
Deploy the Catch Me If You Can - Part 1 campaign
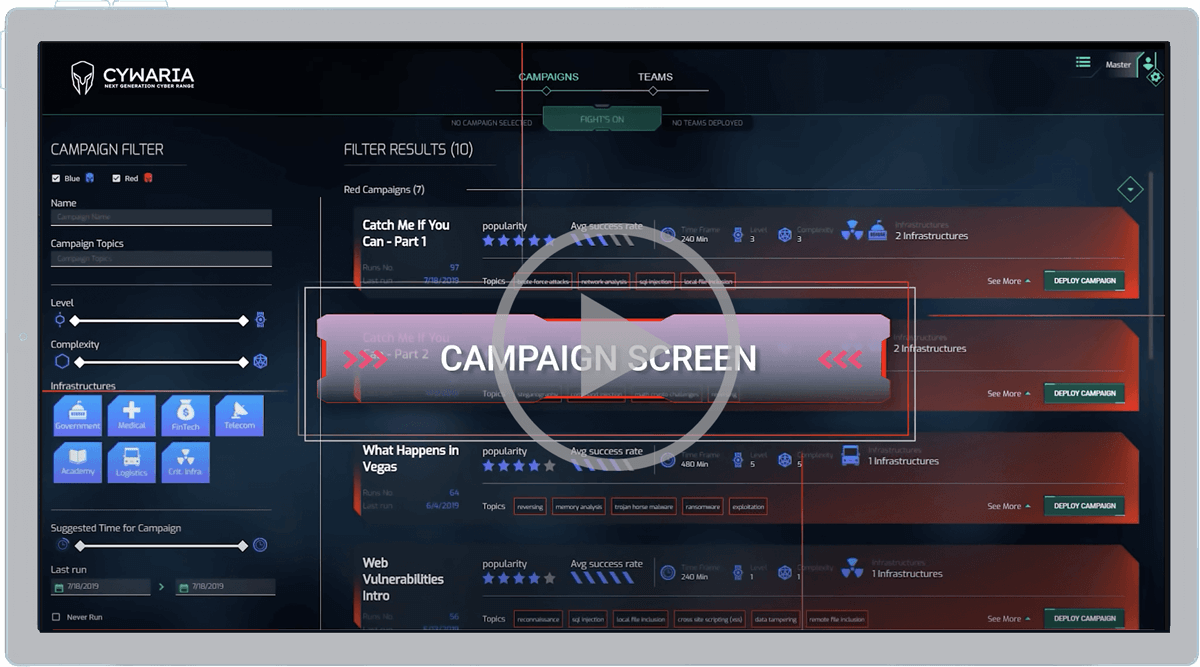coord(1085,281)
